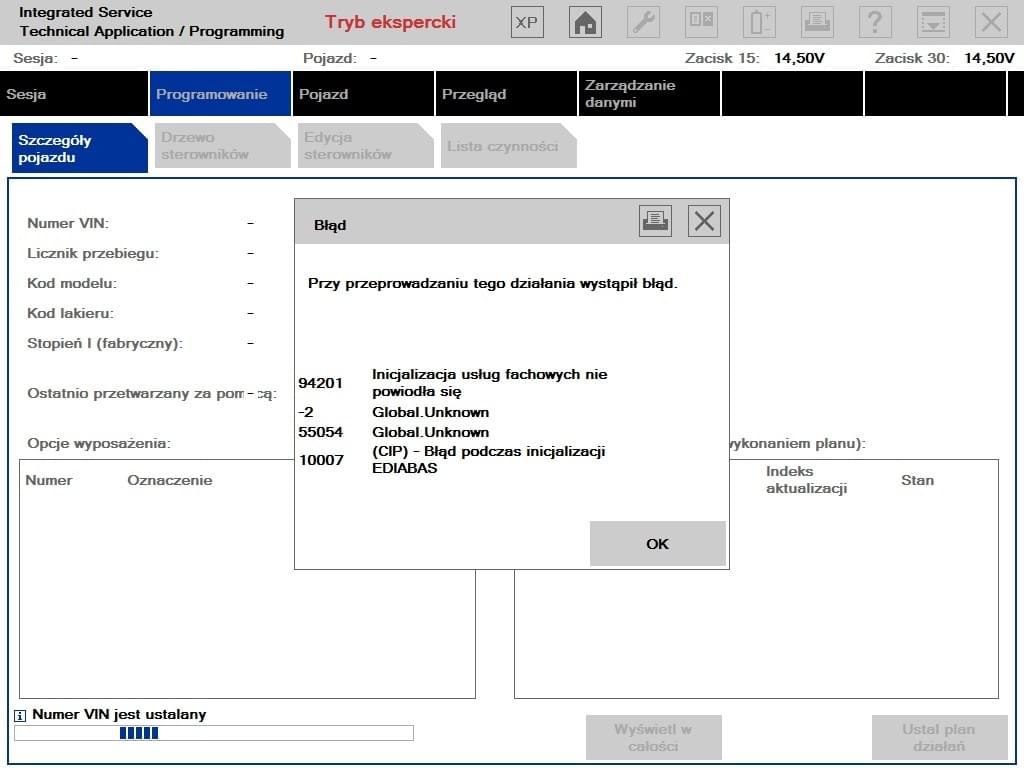Click the Zacisk 30 voltage value 14,50V
The height and width of the screenshot is (768, 1024).
point(989,58)
